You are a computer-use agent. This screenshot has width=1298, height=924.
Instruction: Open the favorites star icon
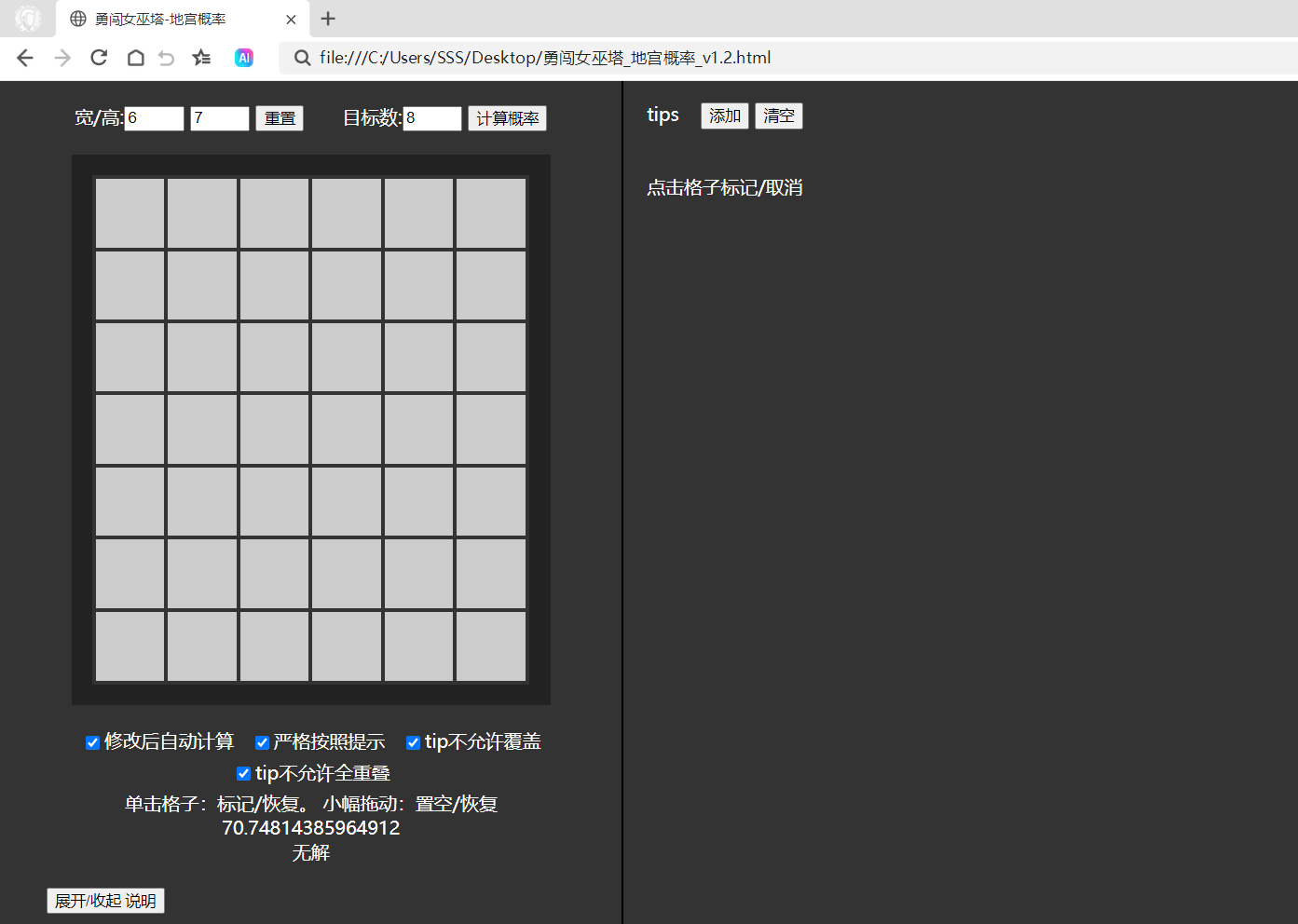tap(201, 58)
